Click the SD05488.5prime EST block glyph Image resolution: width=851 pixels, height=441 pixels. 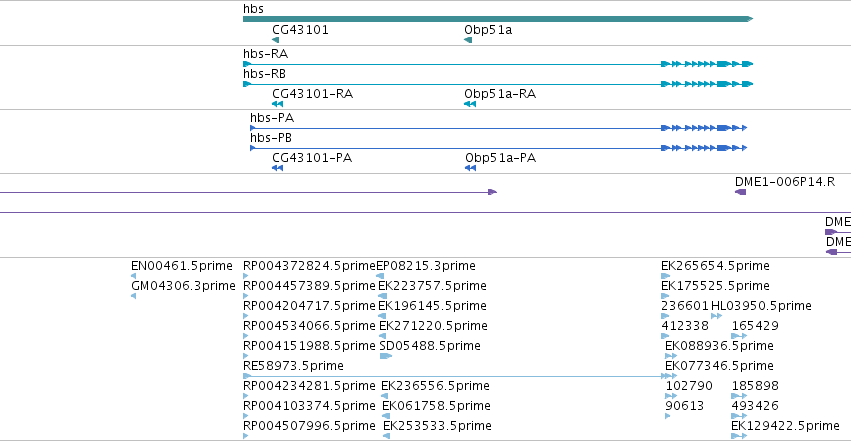[385, 356]
